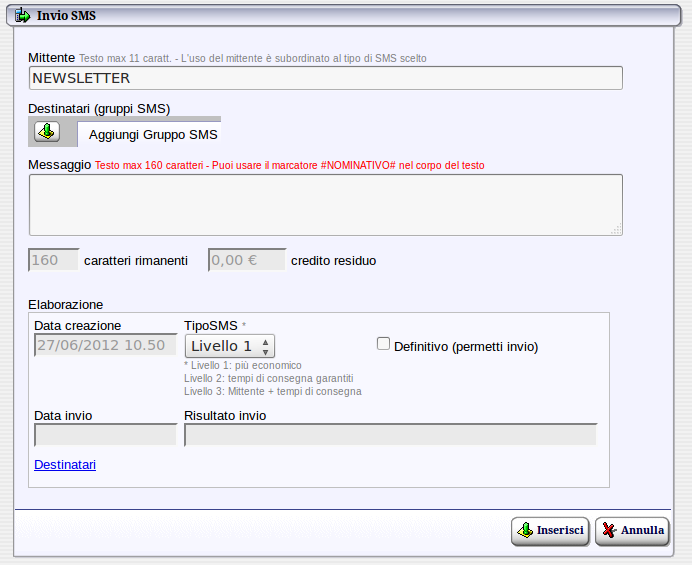Enable the Definitivo (permetti invio) checkbox

click(x=383, y=343)
